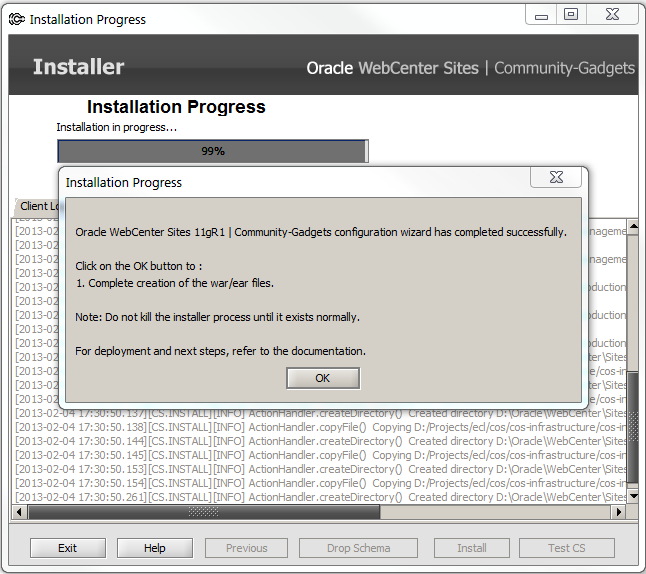Click the 'Note: Do not kill the installer' message

[217, 317]
